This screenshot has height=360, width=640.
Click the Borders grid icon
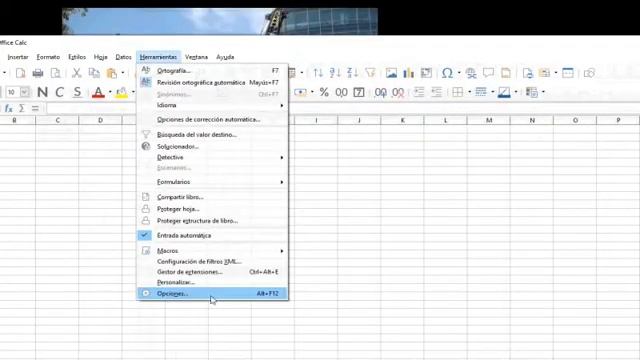coord(458,92)
